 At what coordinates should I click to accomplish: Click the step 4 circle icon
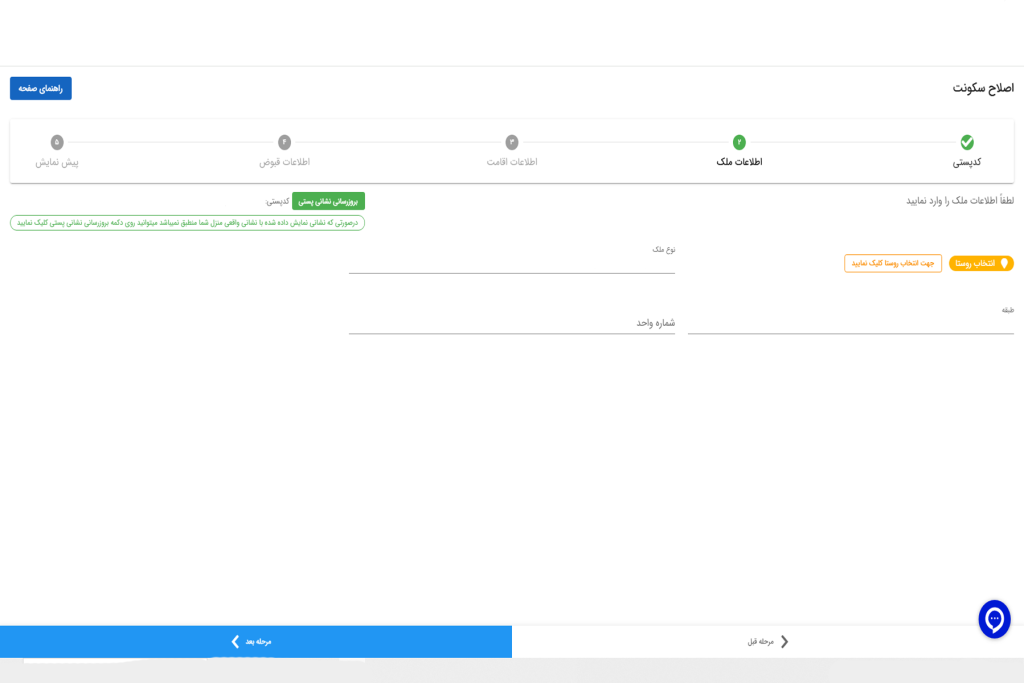pyautogui.click(x=284, y=142)
